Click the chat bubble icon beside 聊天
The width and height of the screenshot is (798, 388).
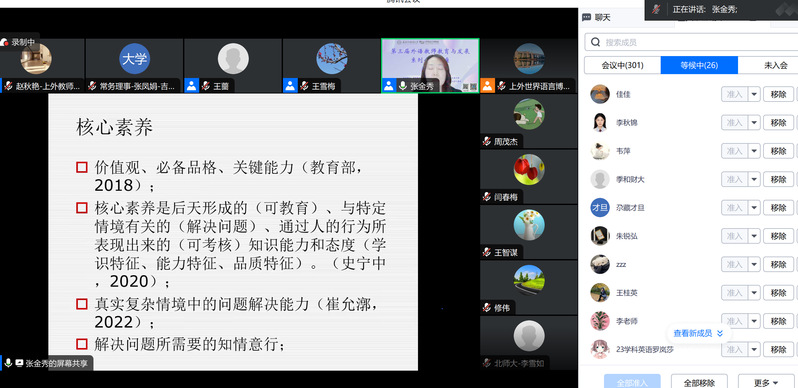(x=586, y=17)
